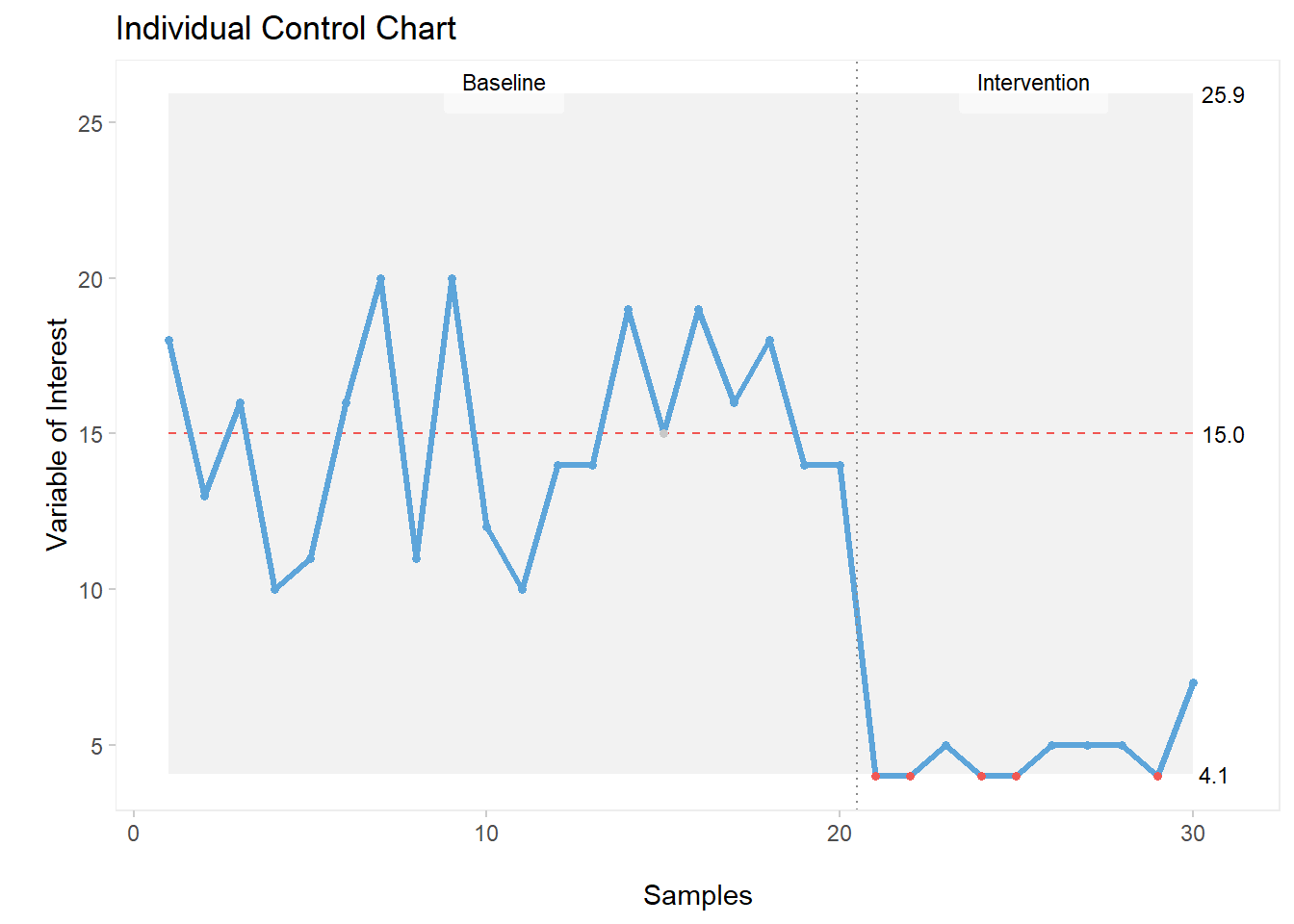Click y-axis tick label 5

pyautogui.click(x=96, y=746)
